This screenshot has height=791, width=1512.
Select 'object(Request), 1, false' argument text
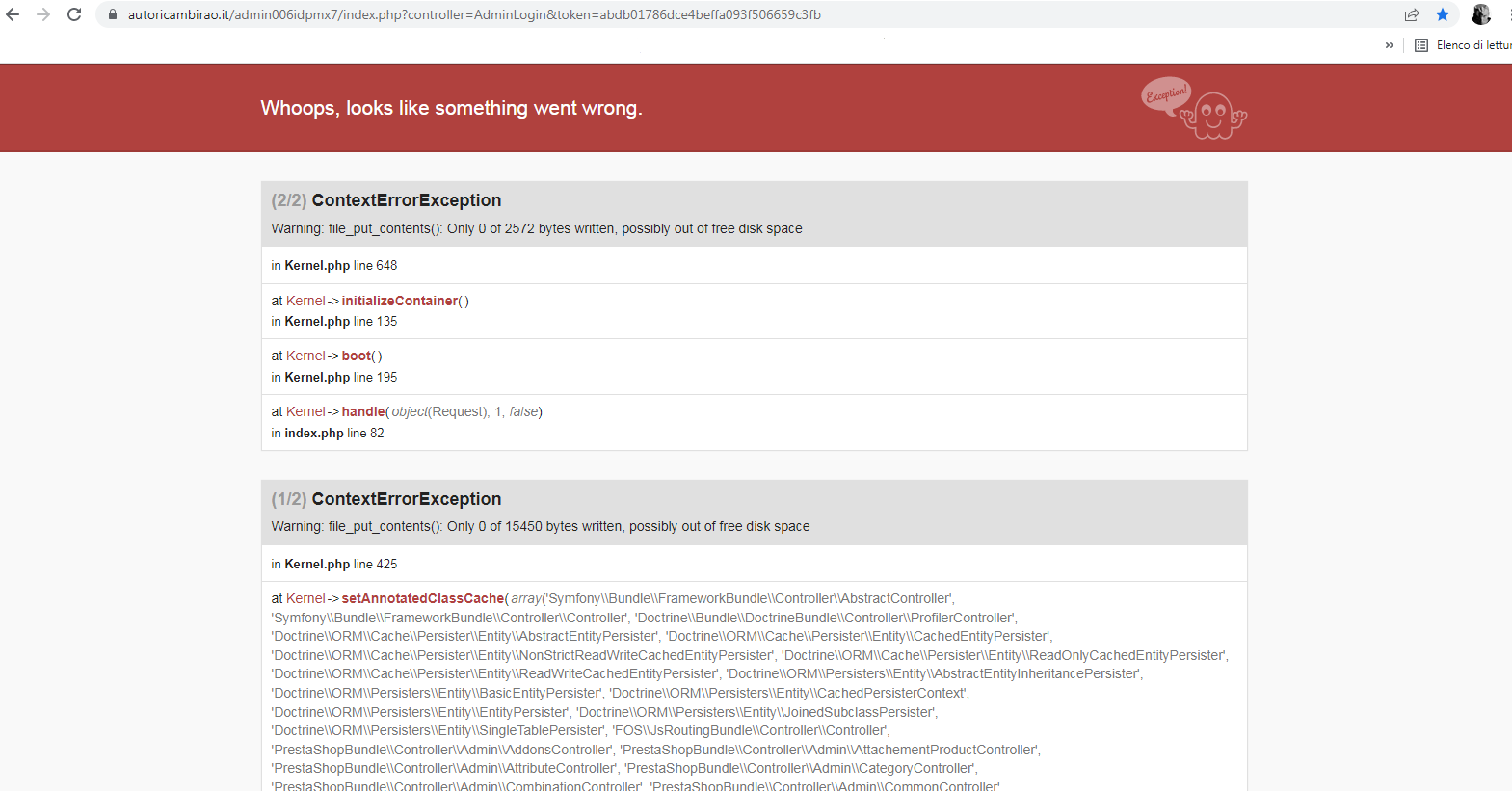[x=464, y=411]
